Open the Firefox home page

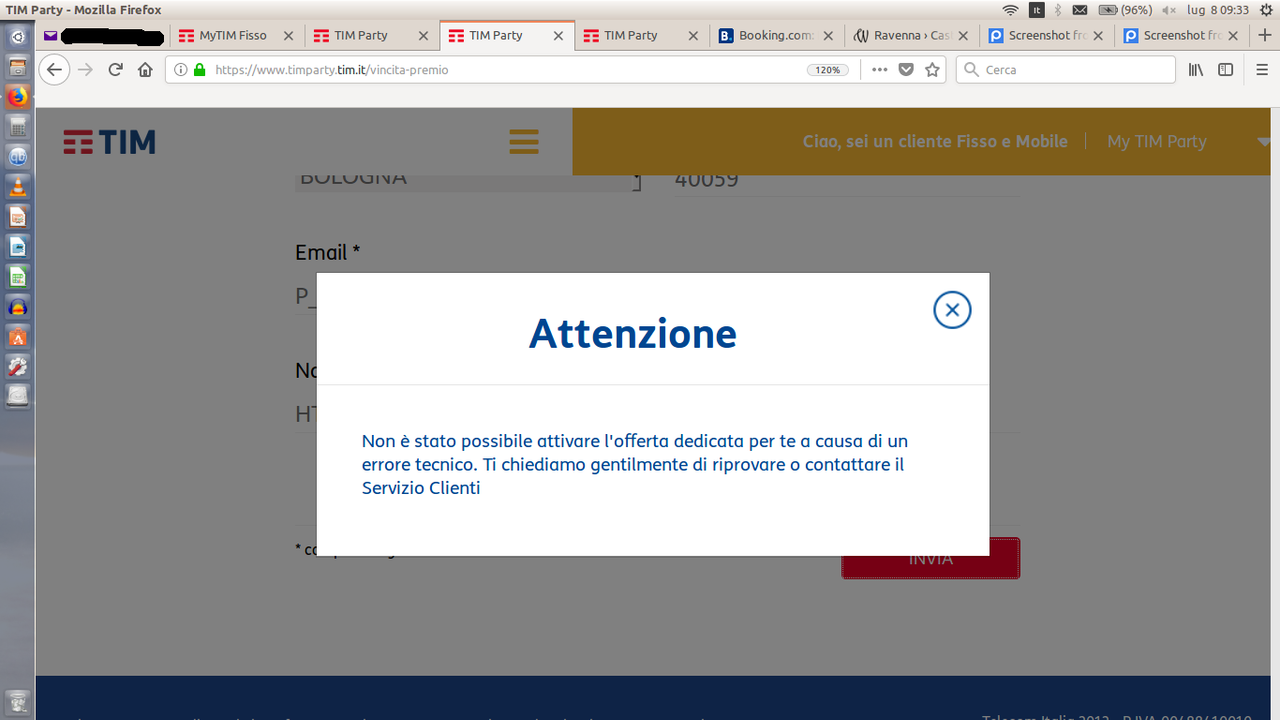tap(145, 70)
